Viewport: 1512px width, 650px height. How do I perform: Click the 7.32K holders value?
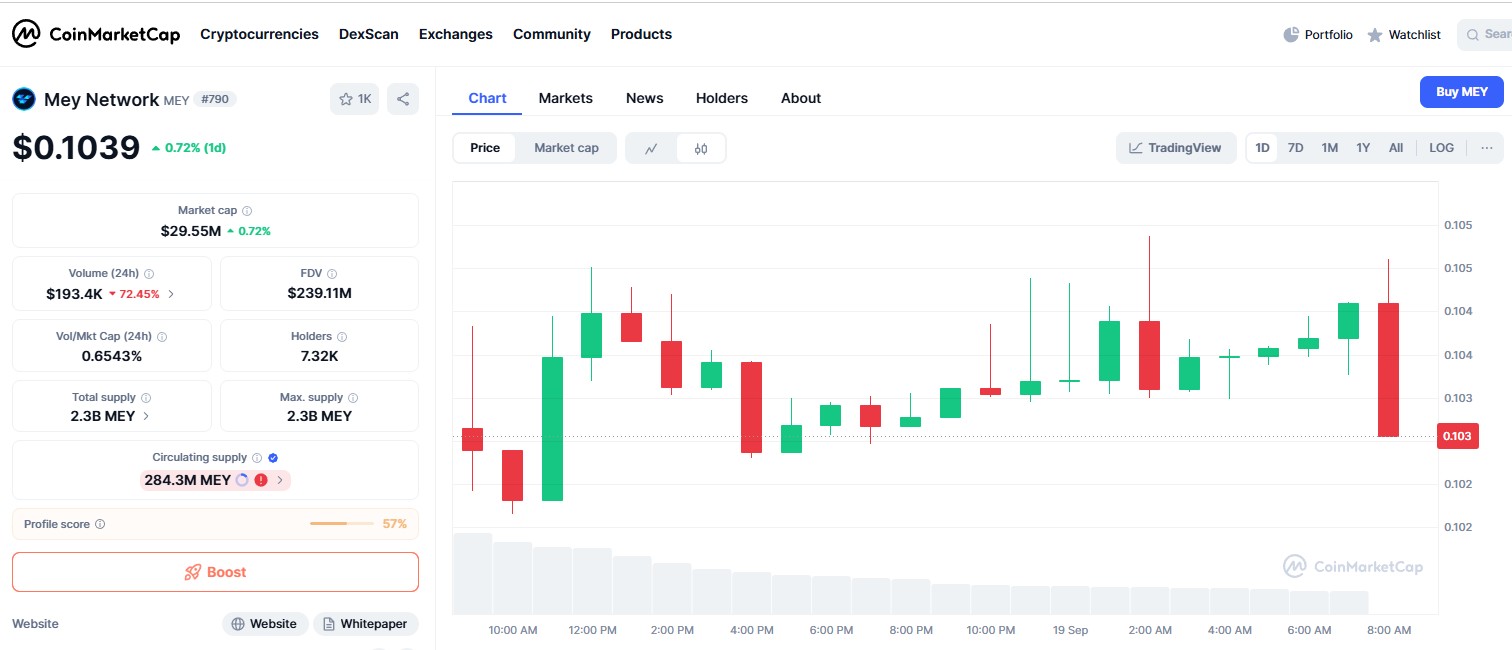pyautogui.click(x=319, y=356)
